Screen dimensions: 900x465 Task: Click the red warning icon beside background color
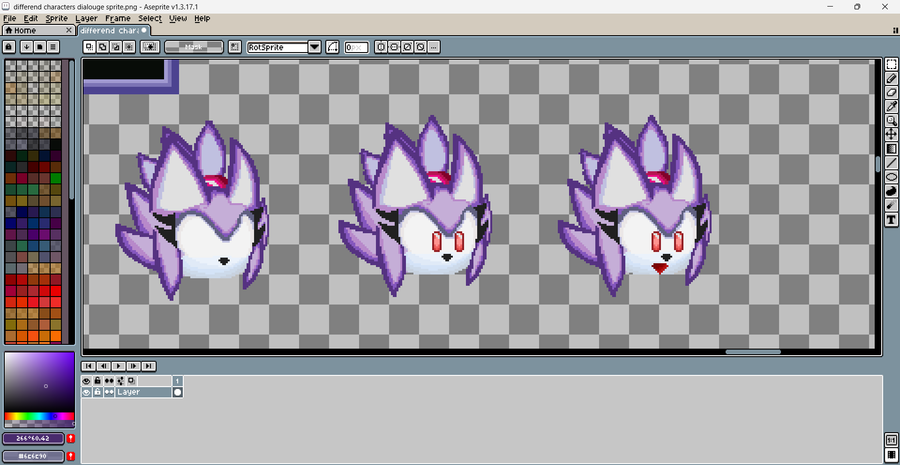(71, 456)
